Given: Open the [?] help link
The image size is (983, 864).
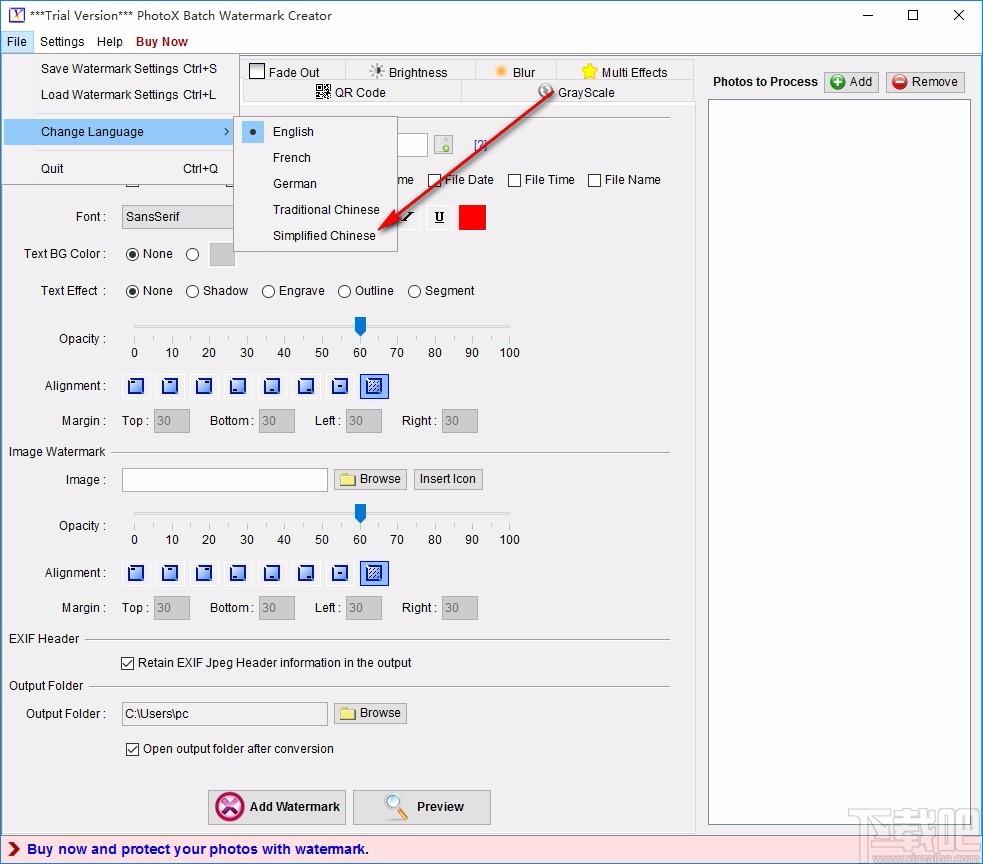Looking at the screenshot, I should coord(480,145).
